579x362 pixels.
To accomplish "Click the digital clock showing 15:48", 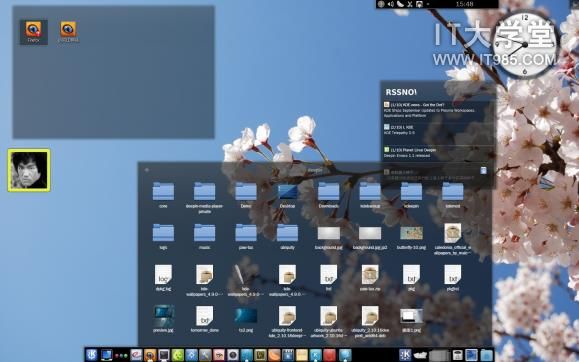I will pyautogui.click(x=465, y=4).
